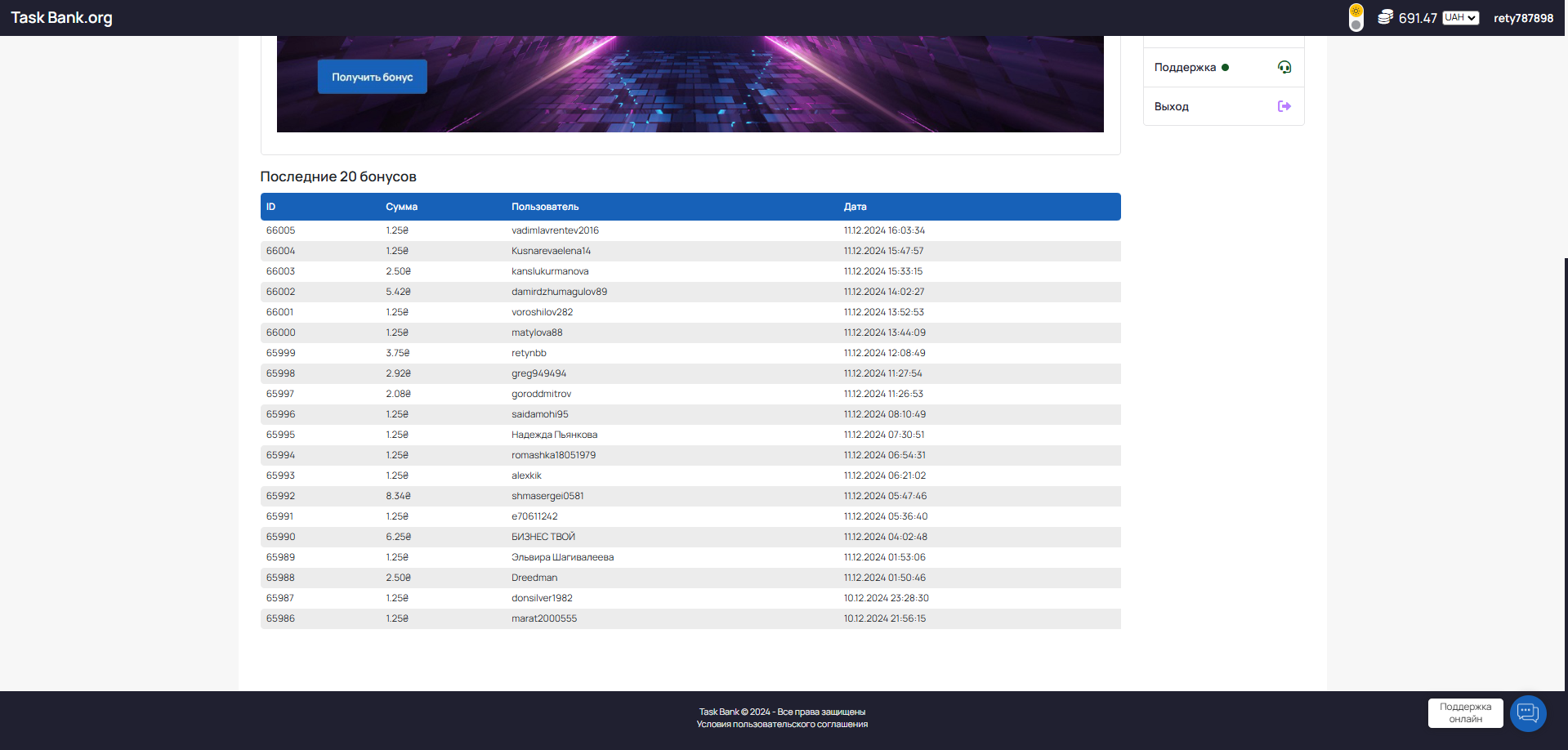The image size is (1568, 750).
Task: Click the Task Bank © 2024 footer text
Action: (x=782, y=712)
